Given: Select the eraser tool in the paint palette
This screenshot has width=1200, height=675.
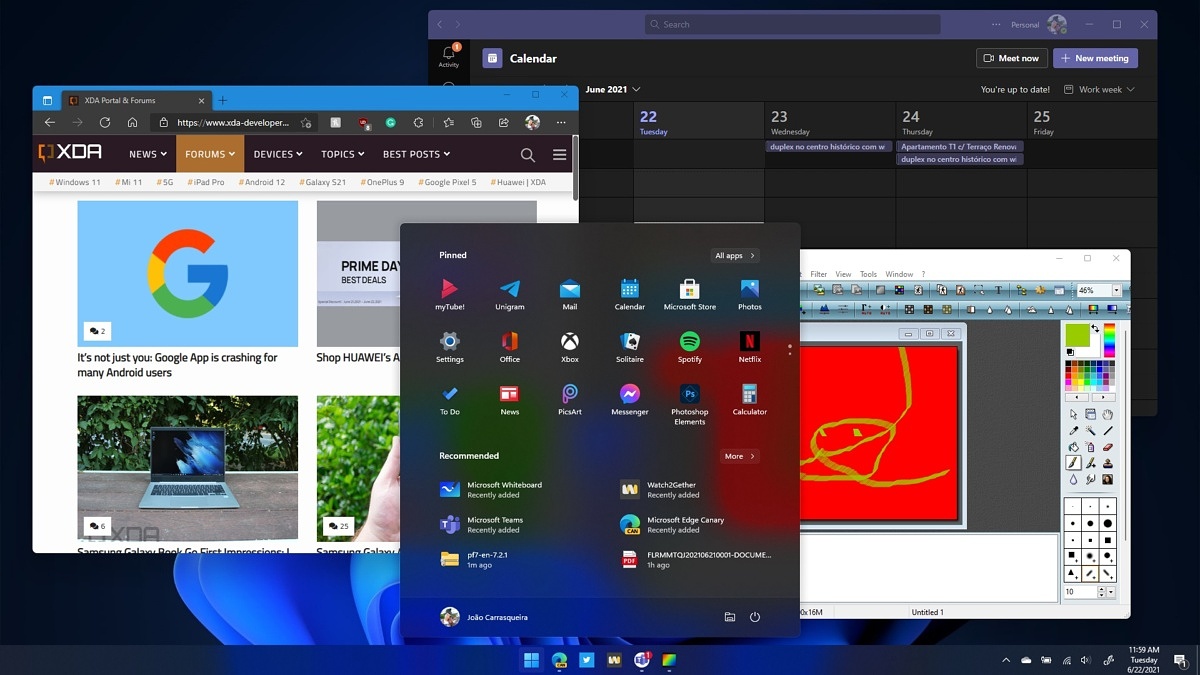Looking at the screenshot, I should tap(1107, 447).
